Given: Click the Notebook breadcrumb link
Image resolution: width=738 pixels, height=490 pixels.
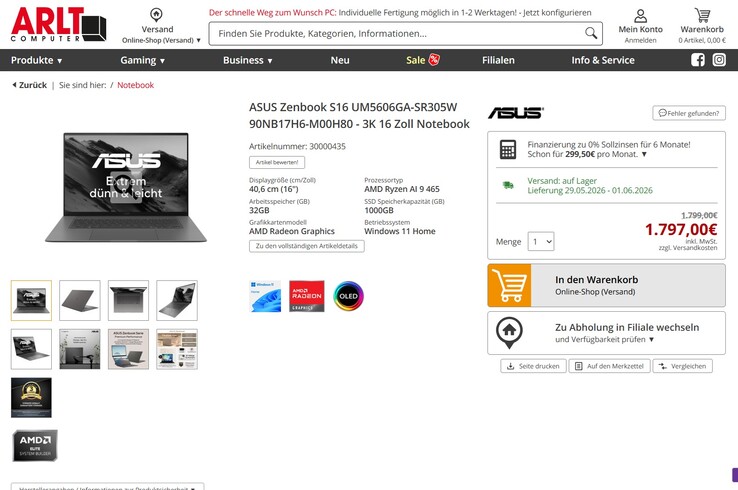Looking at the screenshot, I should tap(136, 85).
